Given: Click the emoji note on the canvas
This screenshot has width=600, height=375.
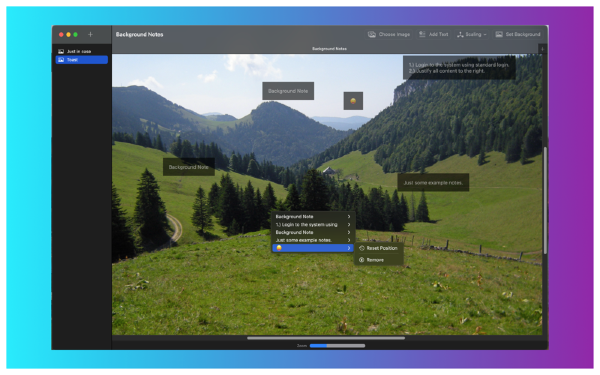Looking at the screenshot, I should [353, 101].
